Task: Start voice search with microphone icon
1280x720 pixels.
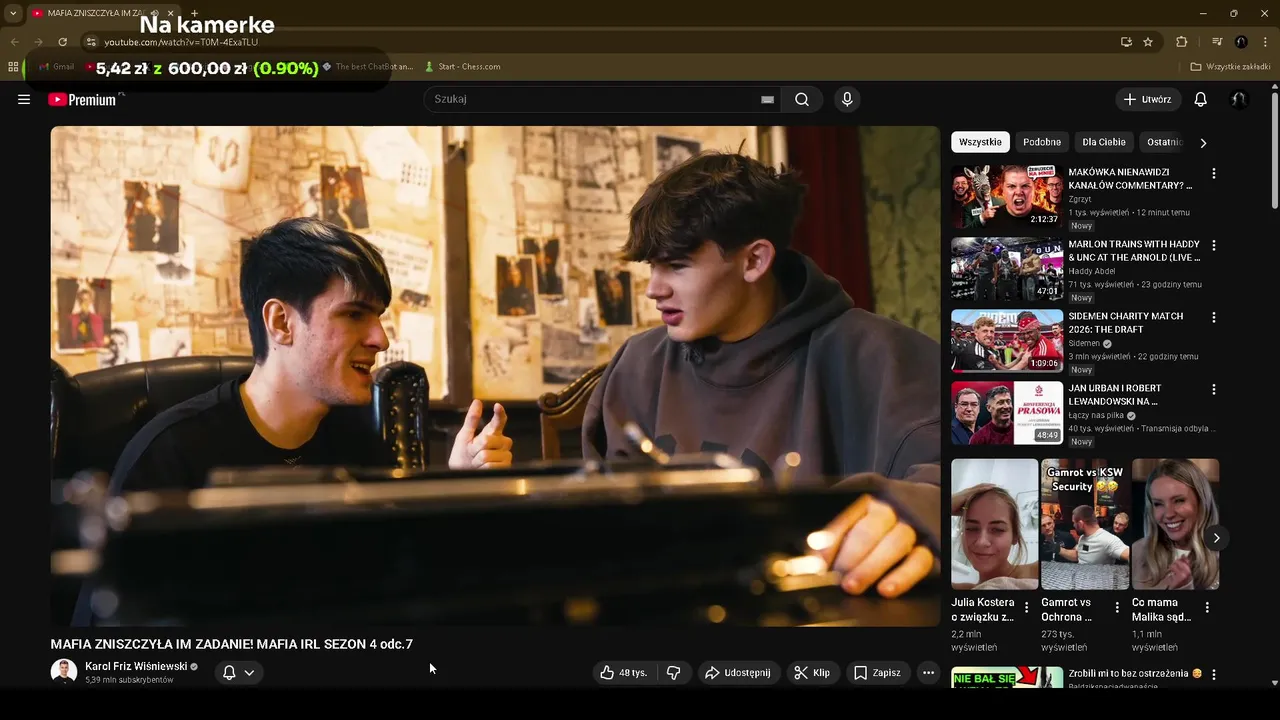Action: click(x=847, y=99)
